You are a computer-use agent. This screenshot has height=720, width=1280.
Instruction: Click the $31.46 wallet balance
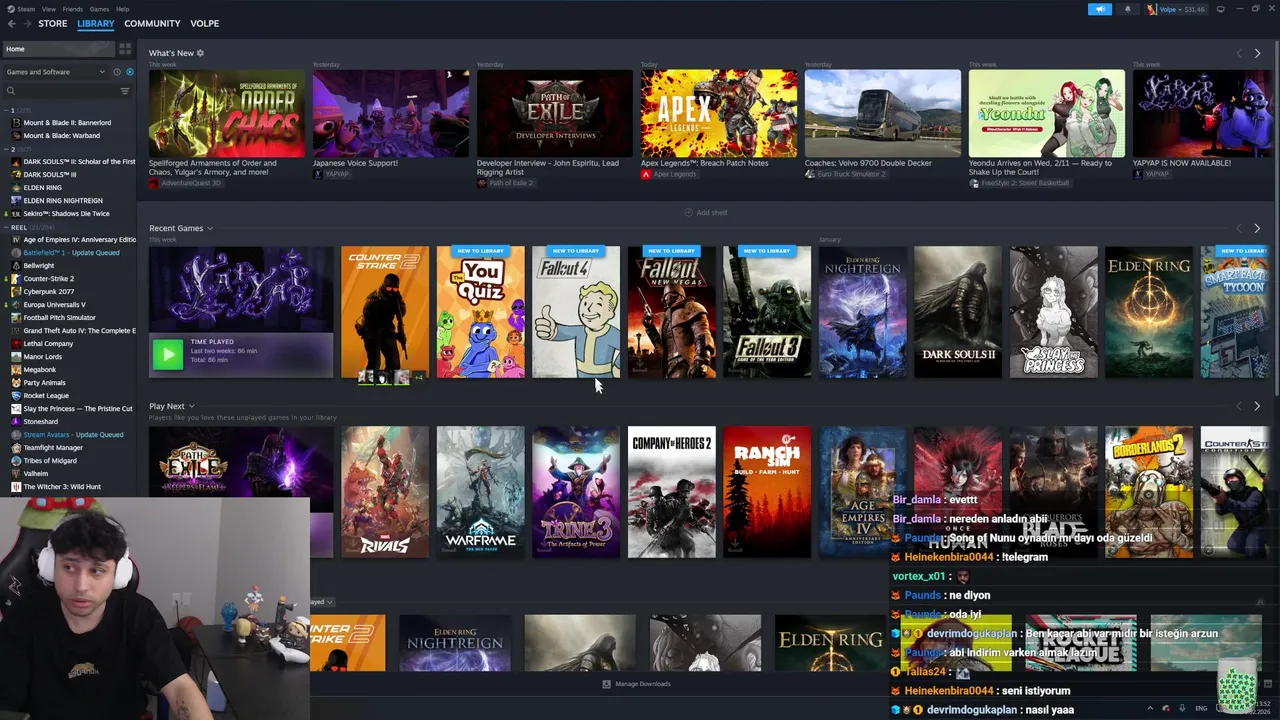click(x=1194, y=9)
